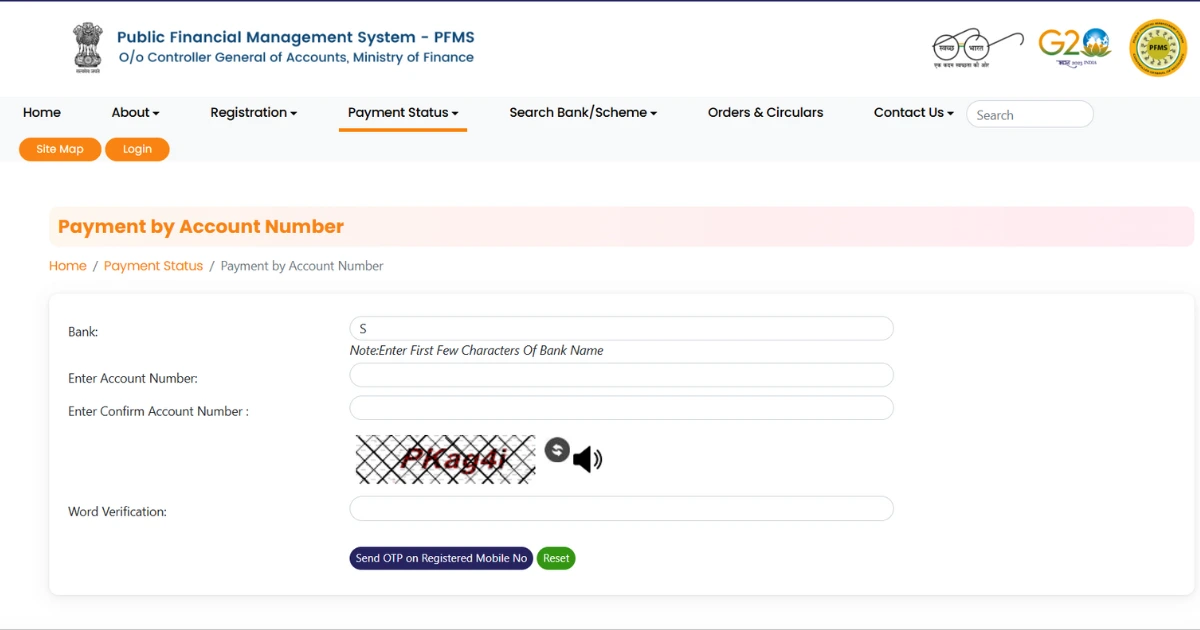This screenshot has width=1200, height=630.
Task: Click the Public Financial Management System title
Action: pos(296,37)
